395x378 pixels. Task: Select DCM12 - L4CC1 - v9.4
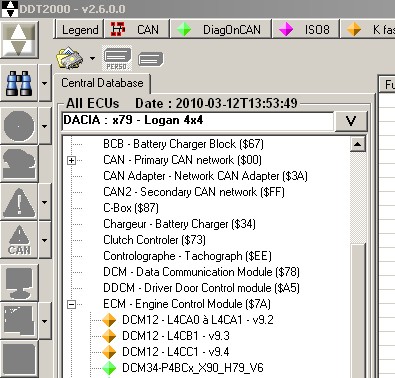(176, 352)
